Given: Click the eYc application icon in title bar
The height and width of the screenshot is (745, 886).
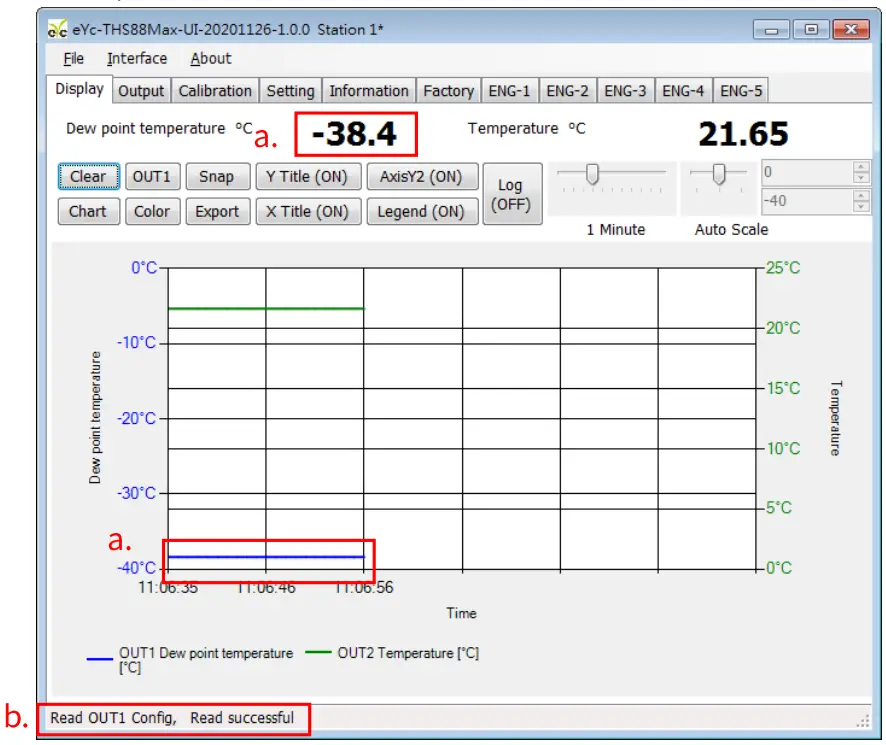Looking at the screenshot, I should point(58,29).
